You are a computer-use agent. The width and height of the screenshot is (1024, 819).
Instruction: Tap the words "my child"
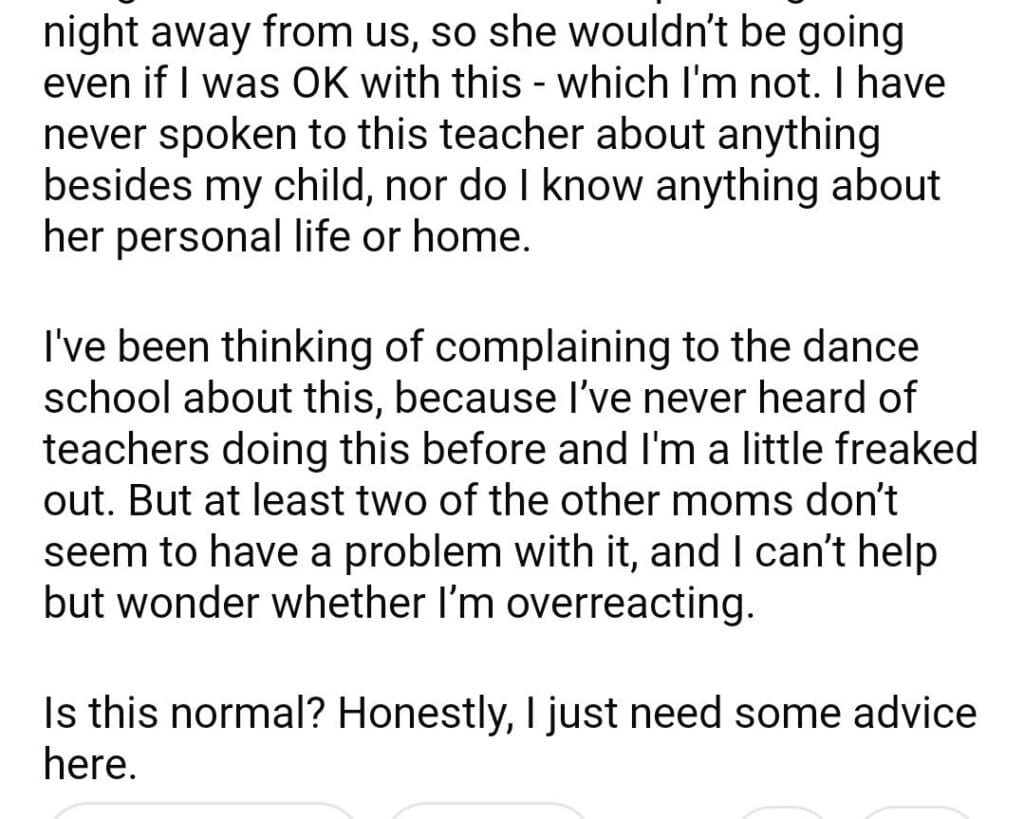[273, 187]
